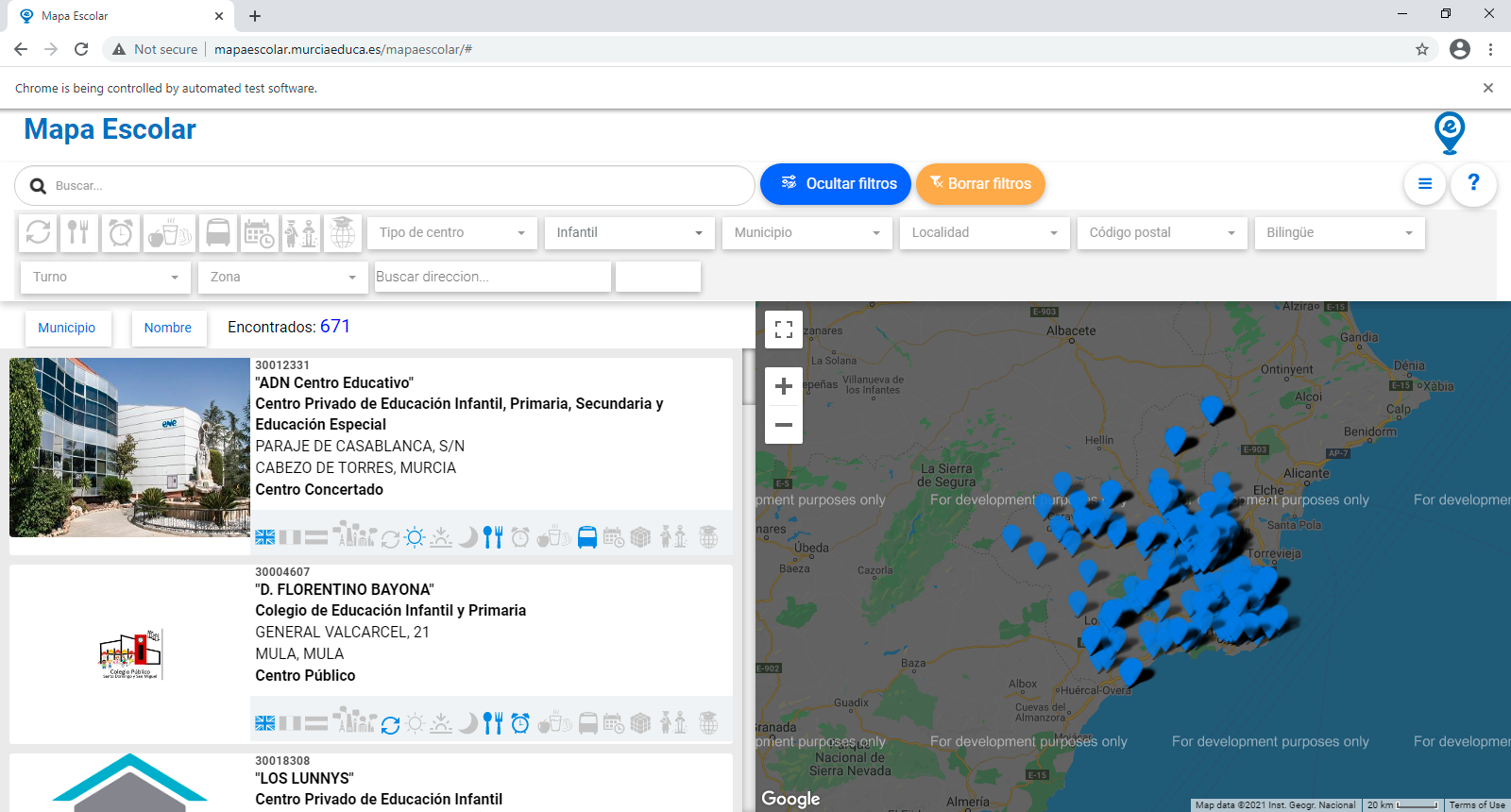Image resolution: width=1511 pixels, height=812 pixels.
Task: Open the Infantil level dropdown
Action: tap(630, 233)
